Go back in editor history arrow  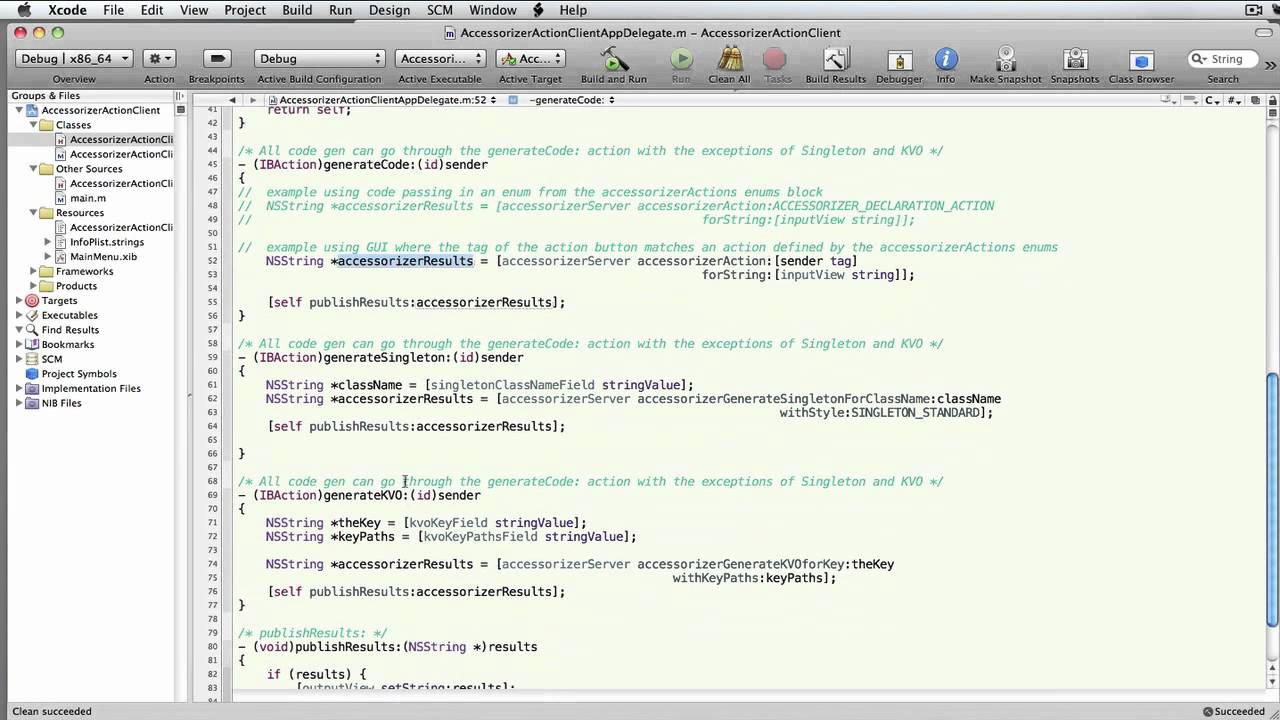coord(232,100)
